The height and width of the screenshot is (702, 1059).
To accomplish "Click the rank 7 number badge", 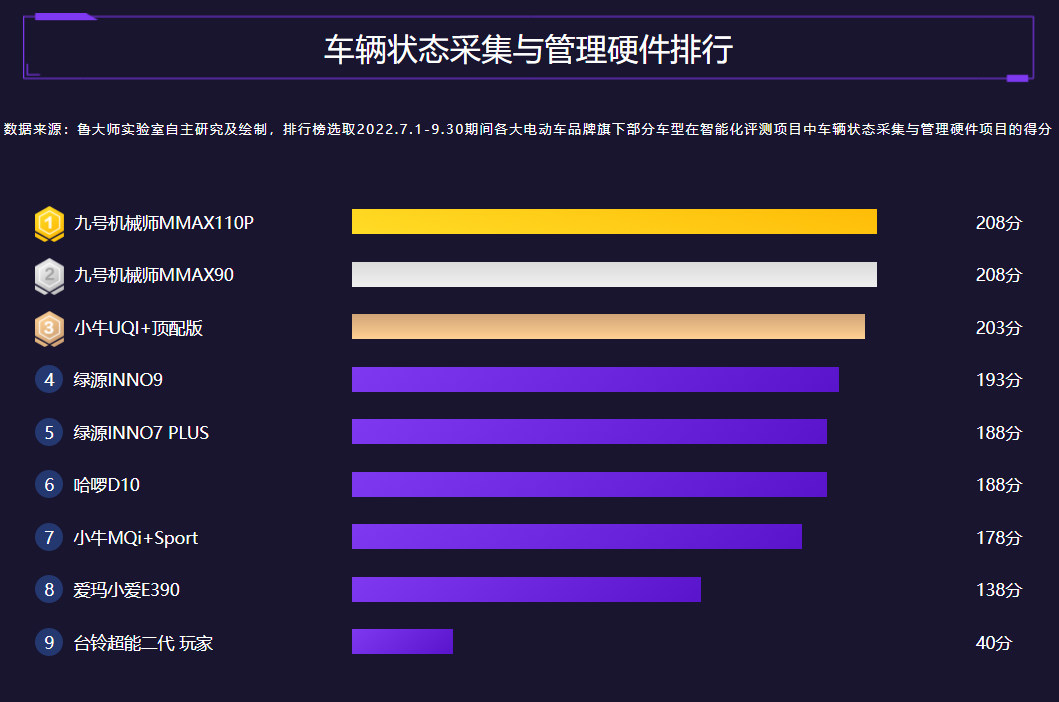I will coord(49,537).
